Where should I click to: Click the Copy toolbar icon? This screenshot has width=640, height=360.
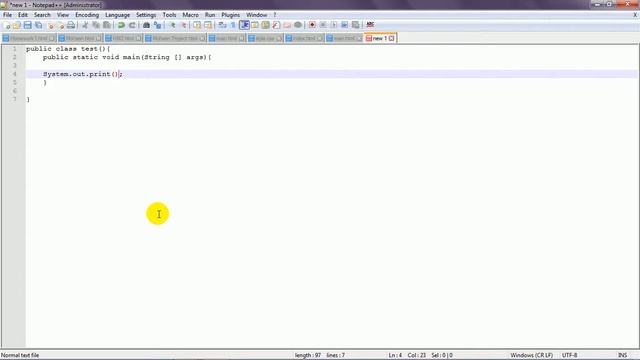coord(96,25)
